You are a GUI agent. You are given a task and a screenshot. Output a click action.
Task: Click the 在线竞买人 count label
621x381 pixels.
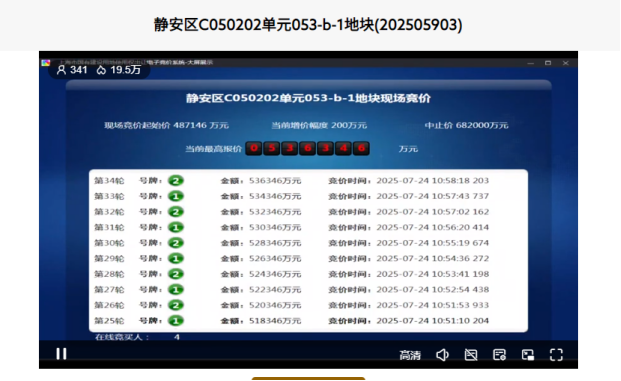(122, 337)
